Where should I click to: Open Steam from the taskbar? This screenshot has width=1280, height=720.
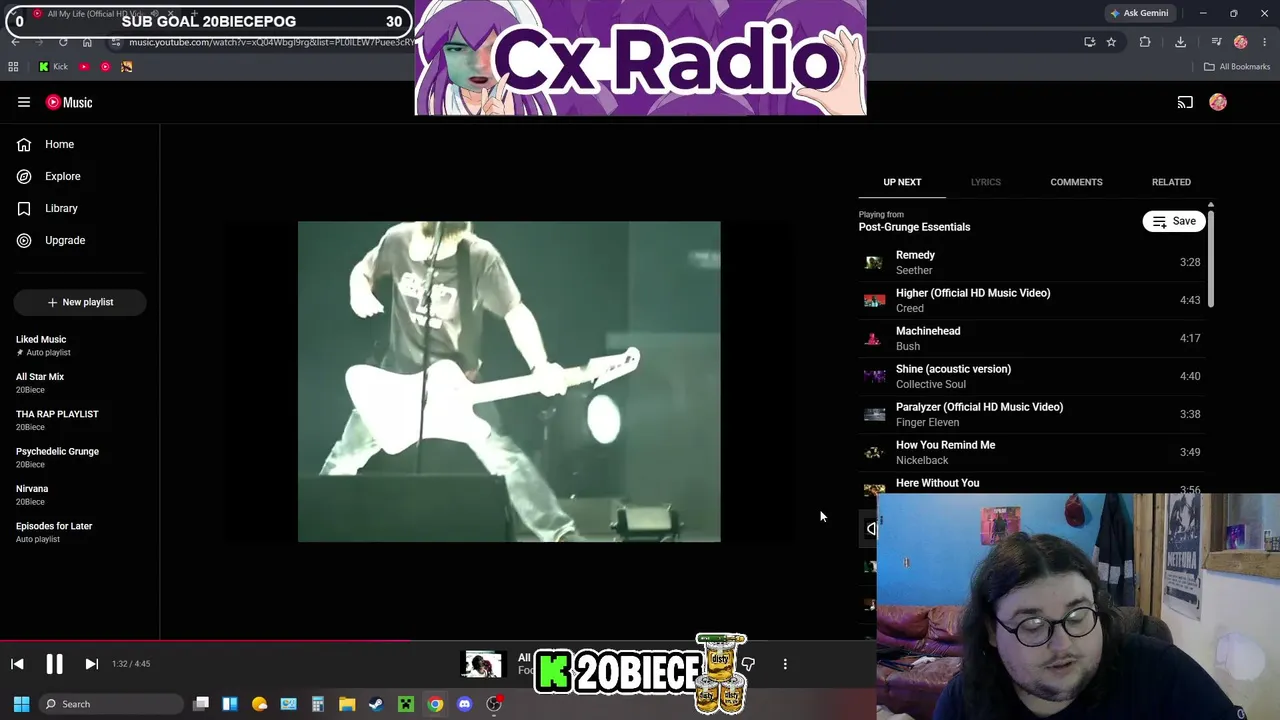click(x=376, y=704)
